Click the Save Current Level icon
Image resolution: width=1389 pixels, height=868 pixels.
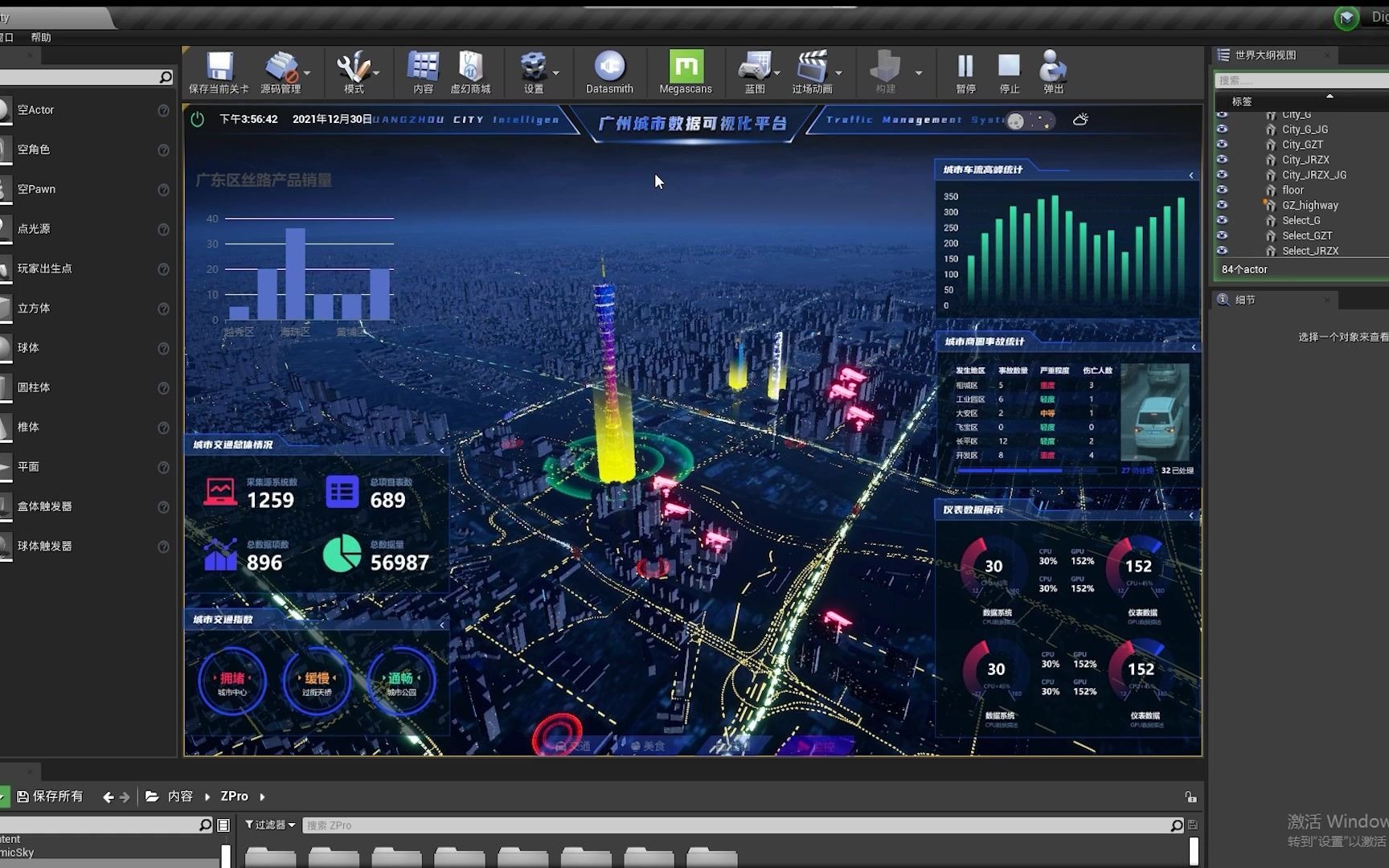[x=219, y=68]
